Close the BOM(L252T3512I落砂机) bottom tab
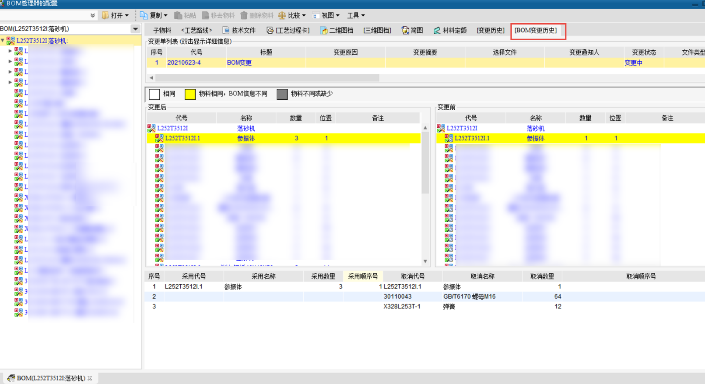Screen dimensions: 705x384 coord(90,378)
